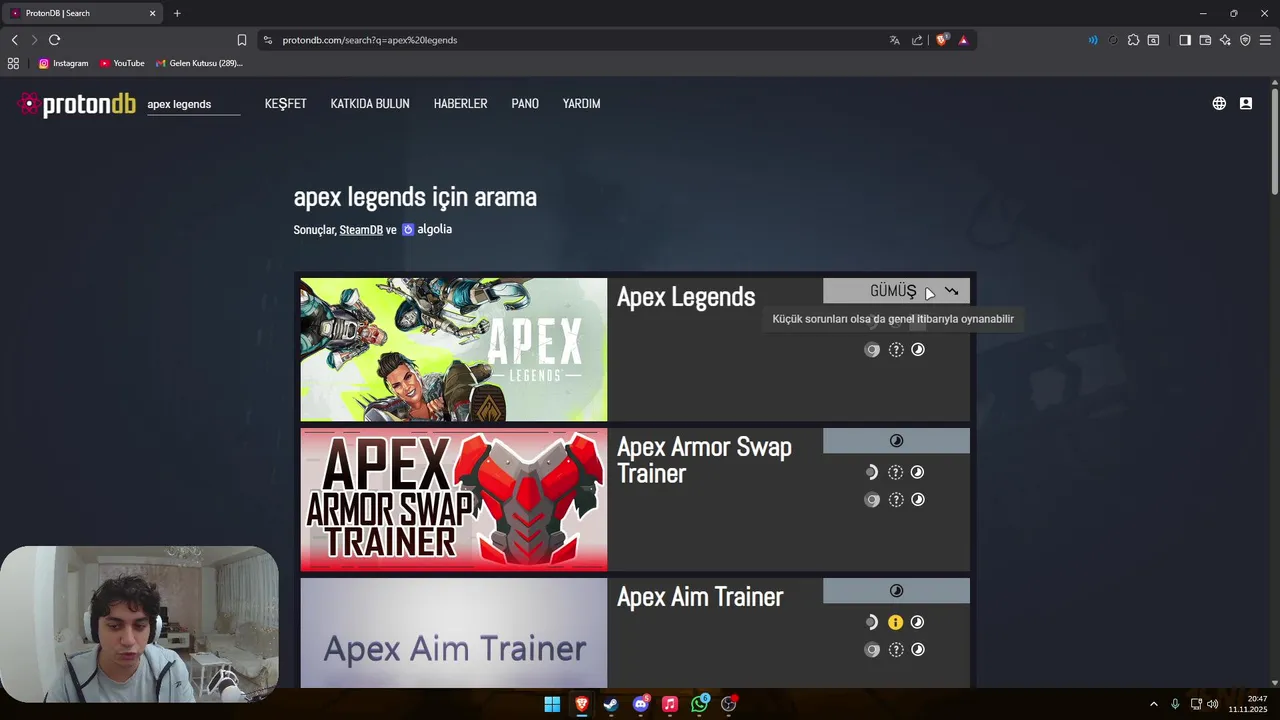Open the KEŞFET menu
This screenshot has height=720, width=1280.
286,104
